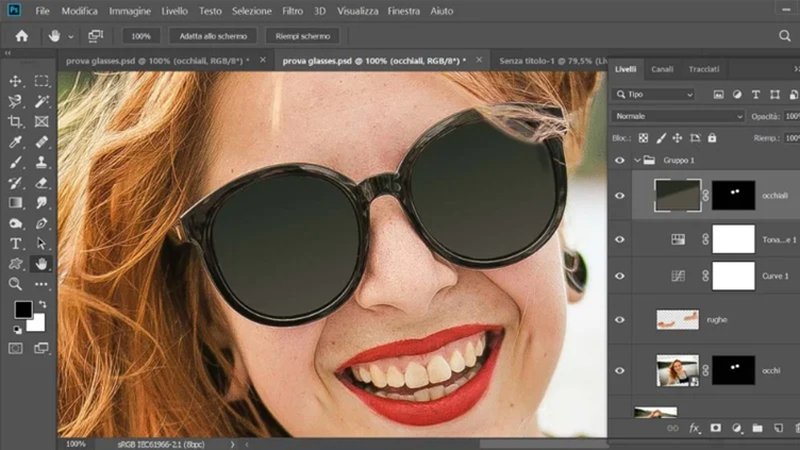Click the Adatta allo schermo button
Screen dimensions: 800x450
click(213, 36)
